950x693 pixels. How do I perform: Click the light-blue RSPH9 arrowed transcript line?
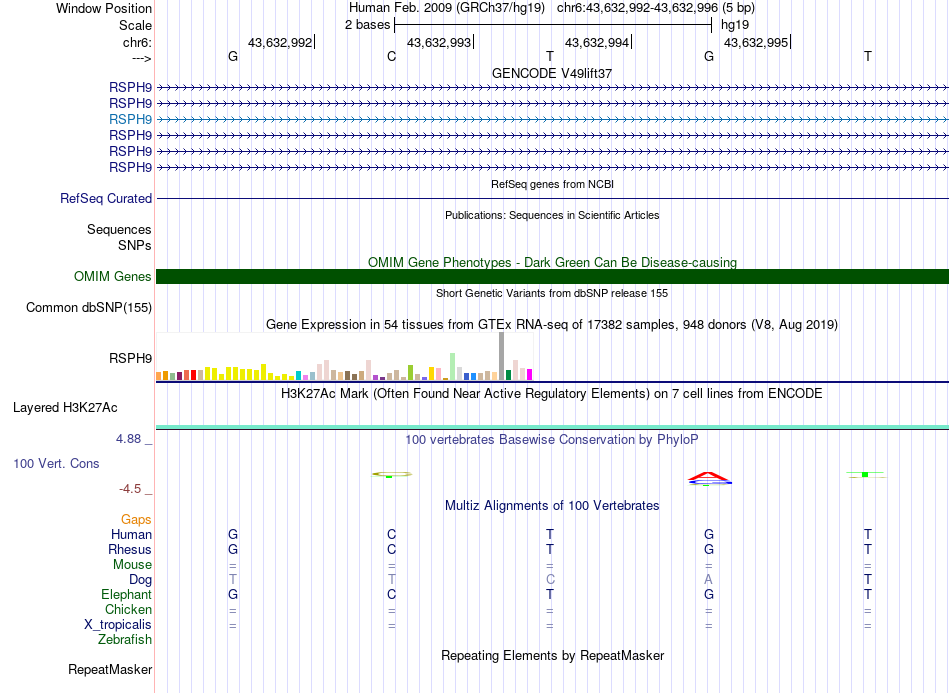point(552,119)
